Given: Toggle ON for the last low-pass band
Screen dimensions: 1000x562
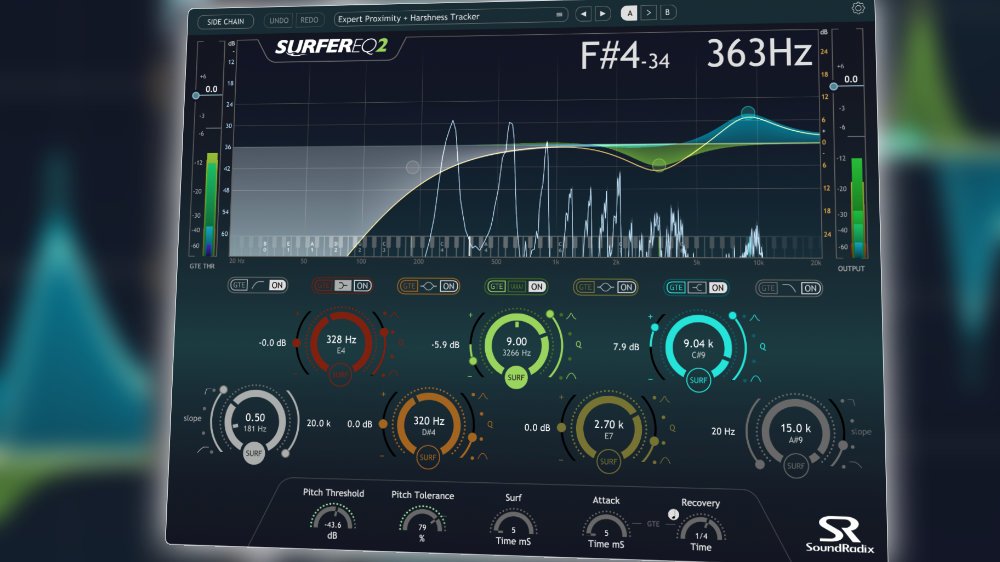Looking at the screenshot, I should (x=810, y=289).
